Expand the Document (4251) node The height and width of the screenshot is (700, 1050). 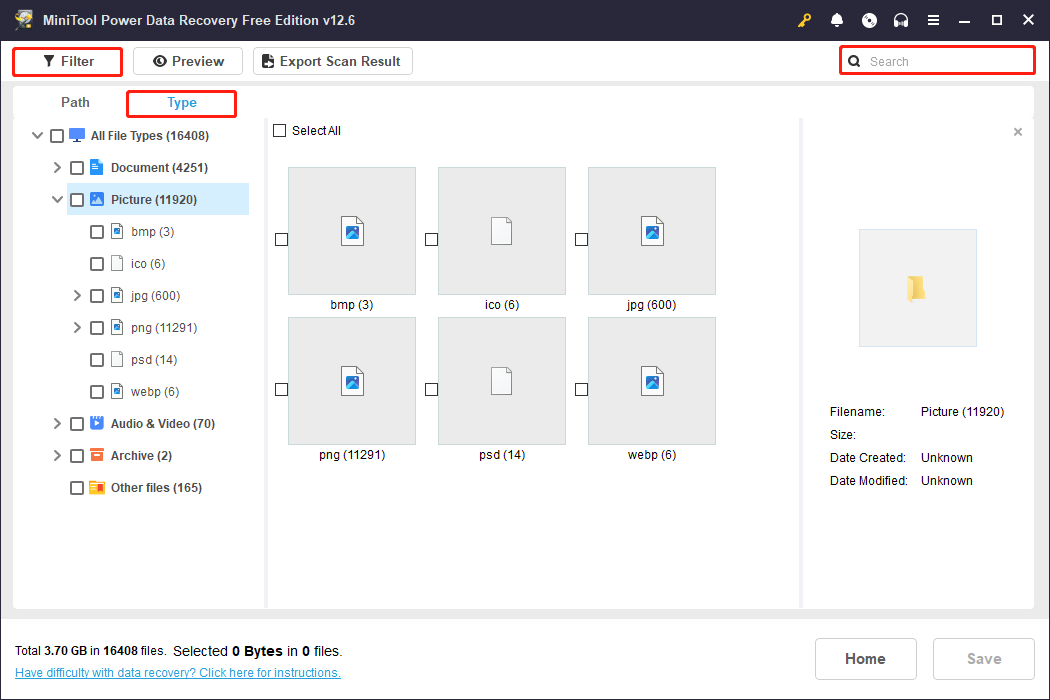tap(57, 167)
